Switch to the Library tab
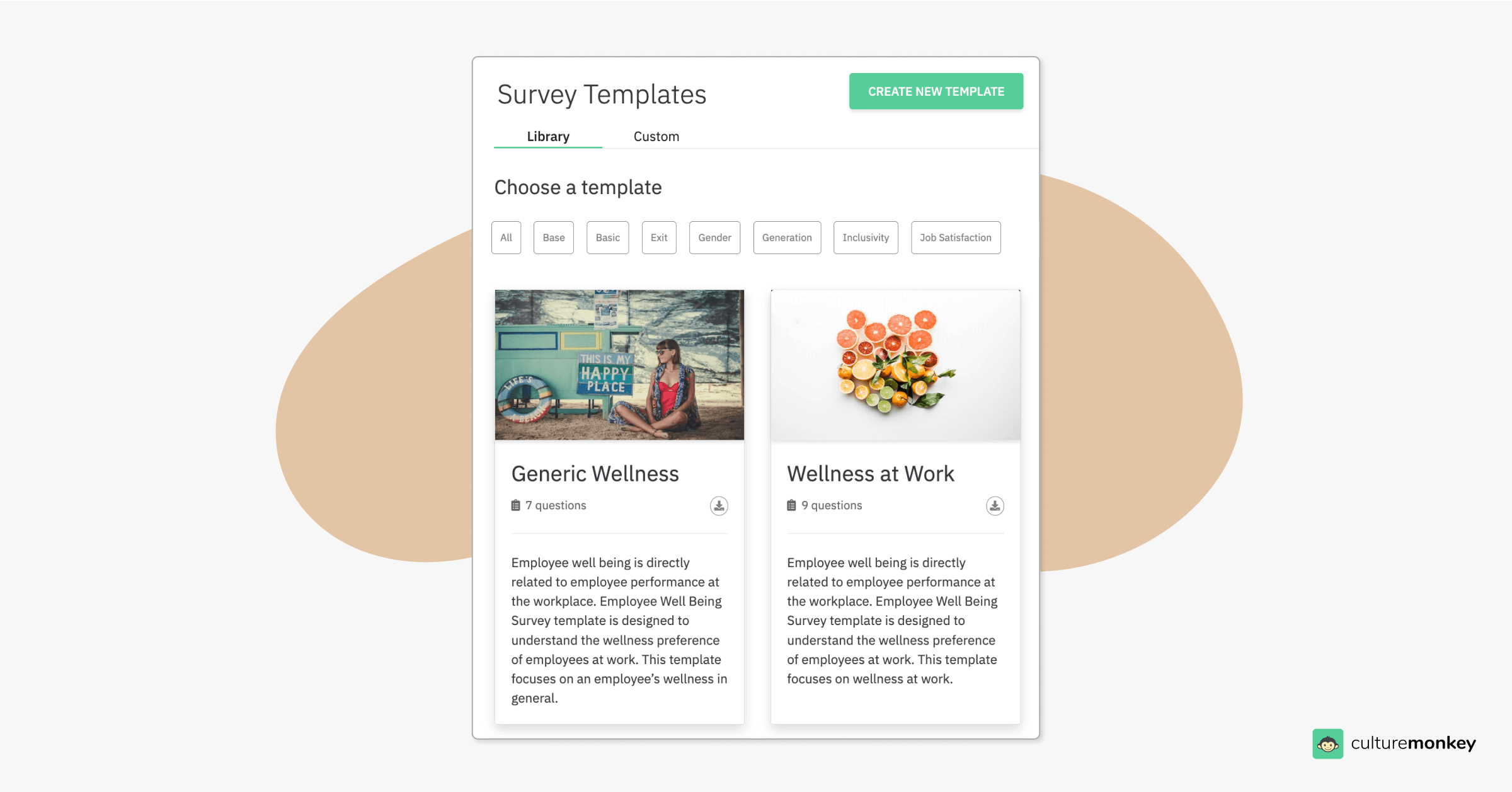The image size is (1512, 792). click(x=548, y=136)
